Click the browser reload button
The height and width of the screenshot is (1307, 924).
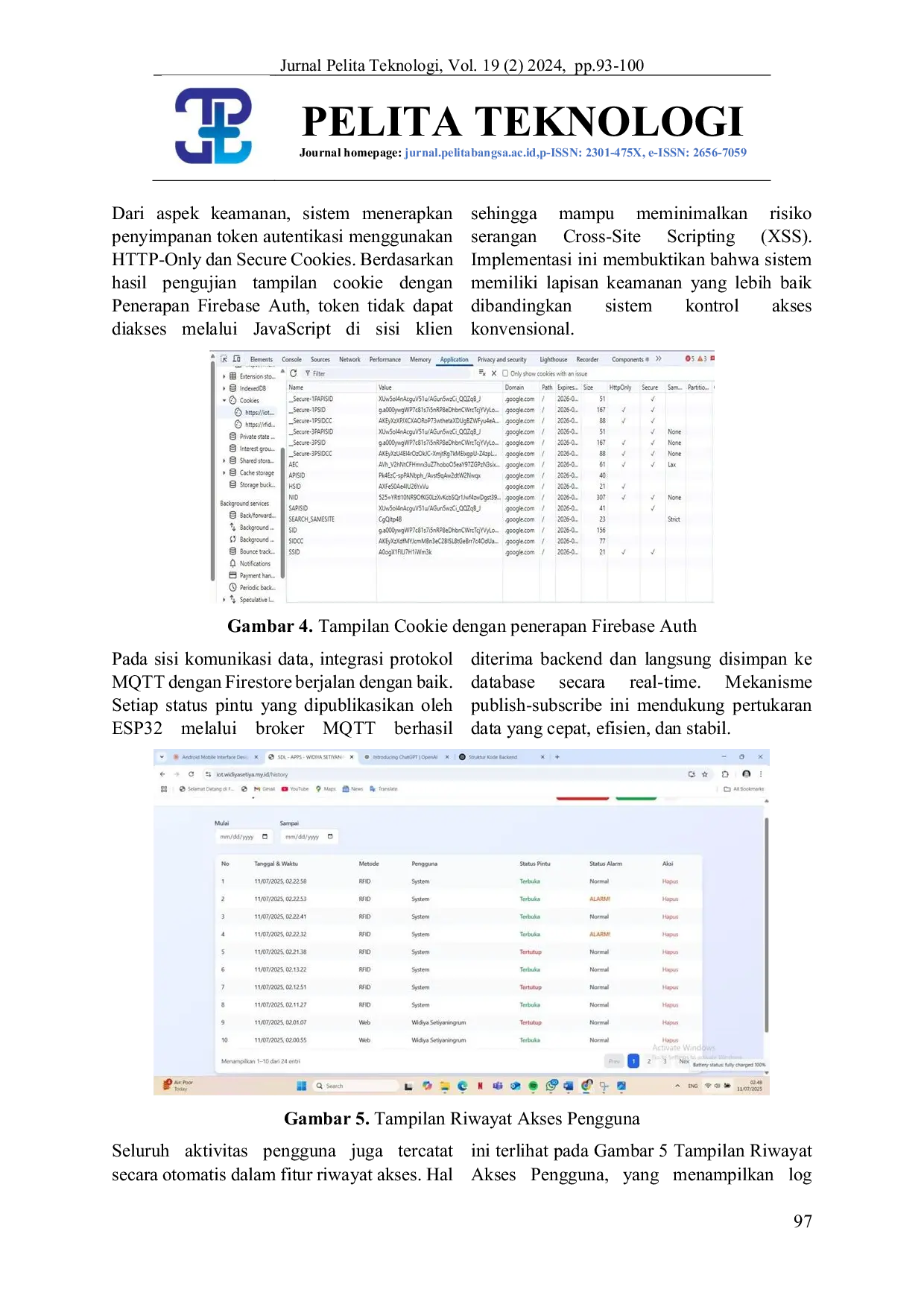pyautogui.click(x=192, y=774)
